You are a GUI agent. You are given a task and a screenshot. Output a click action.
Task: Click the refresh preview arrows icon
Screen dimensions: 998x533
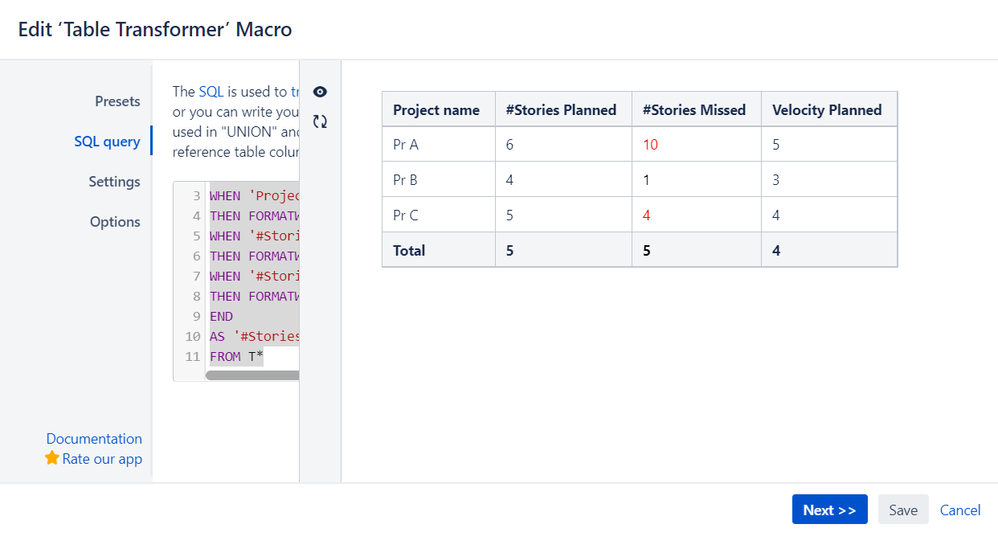[320, 122]
